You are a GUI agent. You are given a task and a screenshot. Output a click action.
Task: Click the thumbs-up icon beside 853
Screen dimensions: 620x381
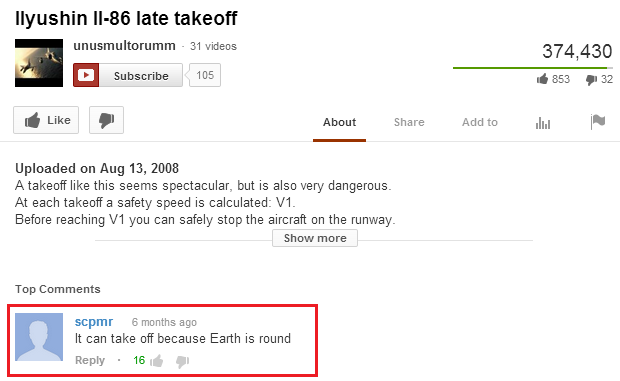point(542,79)
